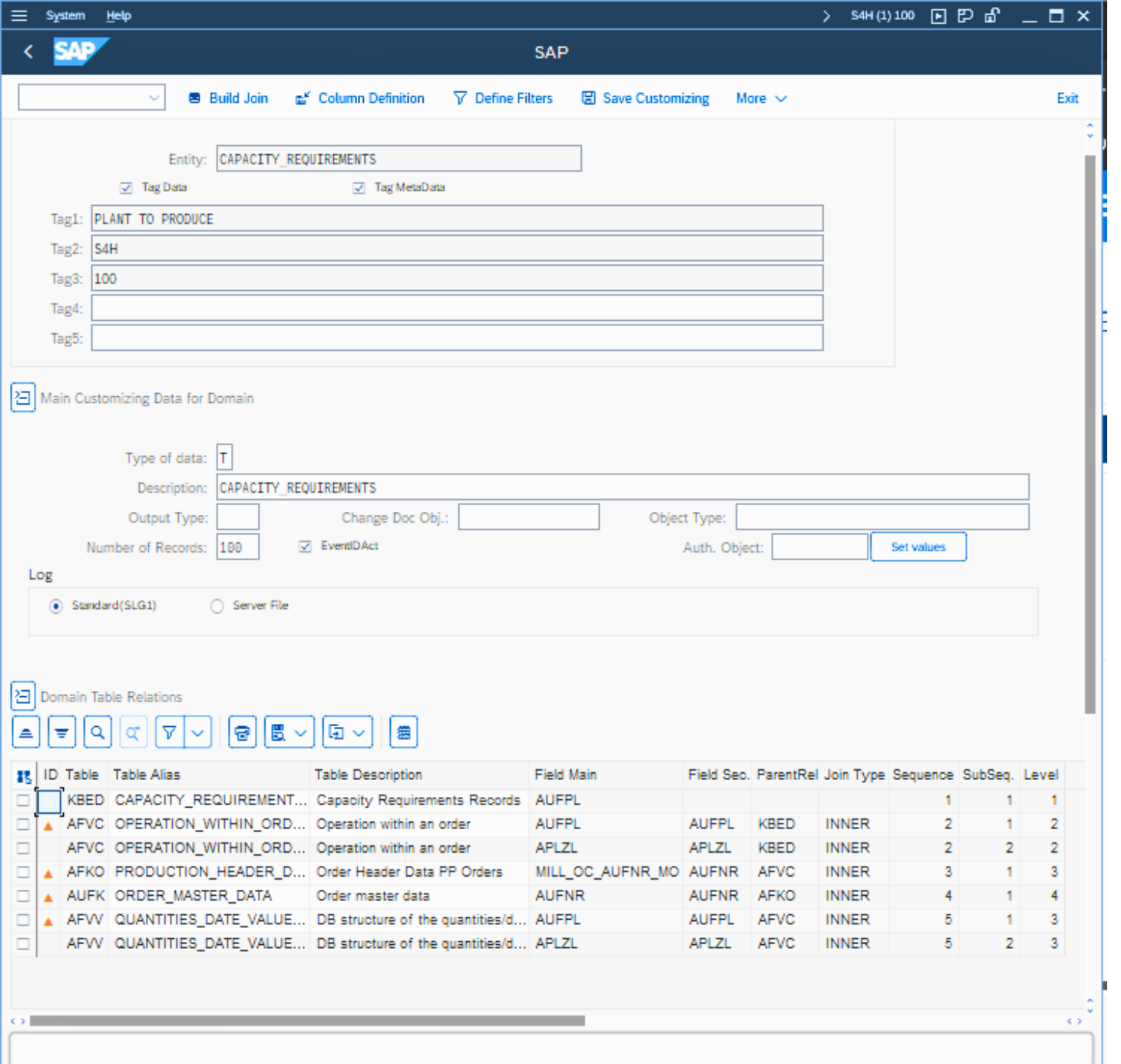Click the SAP back arrow
The width and height of the screenshot is (1121, 1064).
point(28,51)
